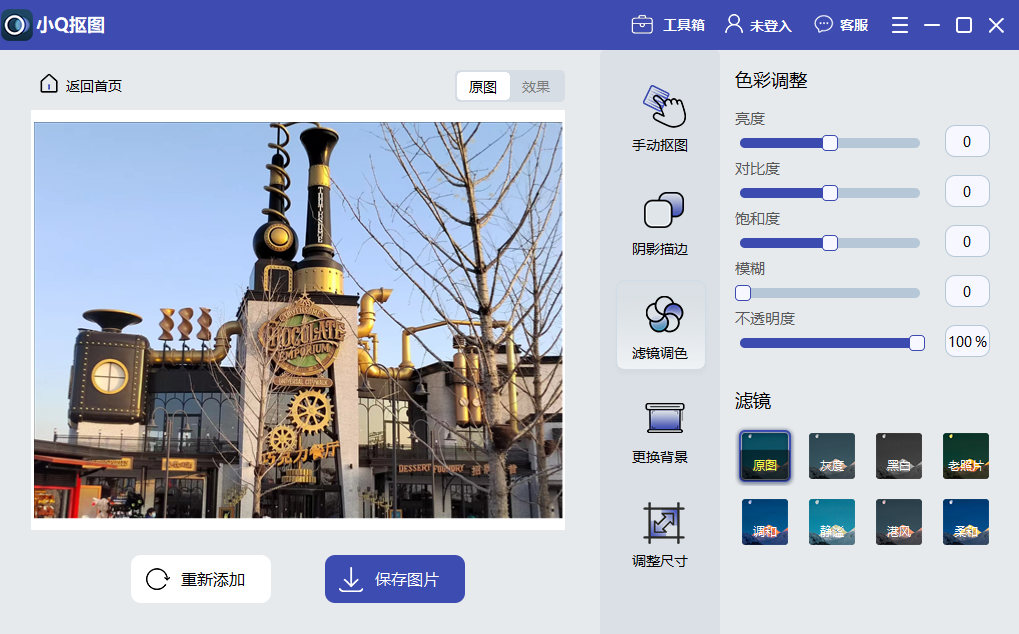The width and height of the screenshot is (1019, 634).
Task: Open the 调整尺寸 resize tool
Action: pyautogui.click(x=660, y=534)
